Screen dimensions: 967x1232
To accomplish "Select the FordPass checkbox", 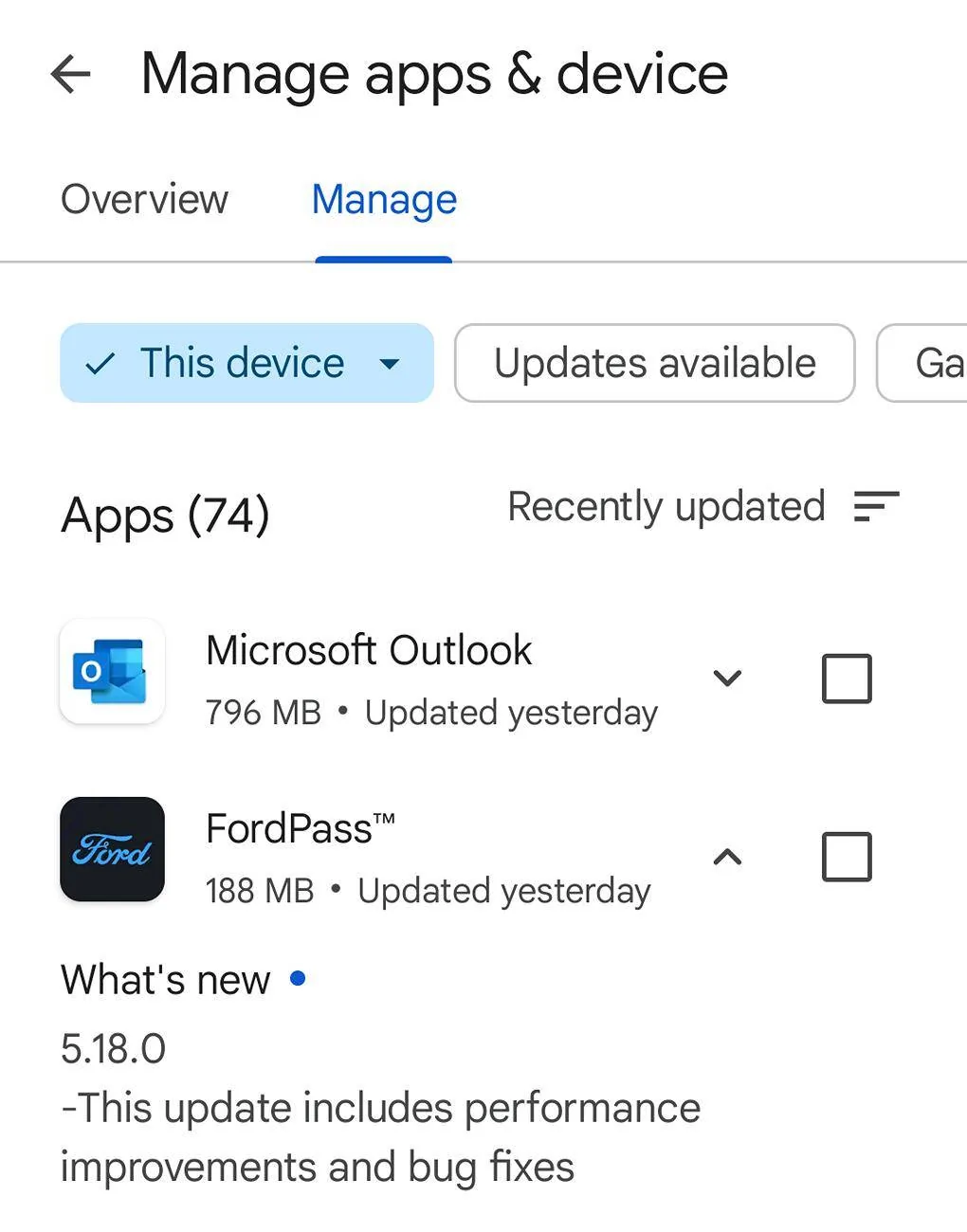I will point(846,857).
